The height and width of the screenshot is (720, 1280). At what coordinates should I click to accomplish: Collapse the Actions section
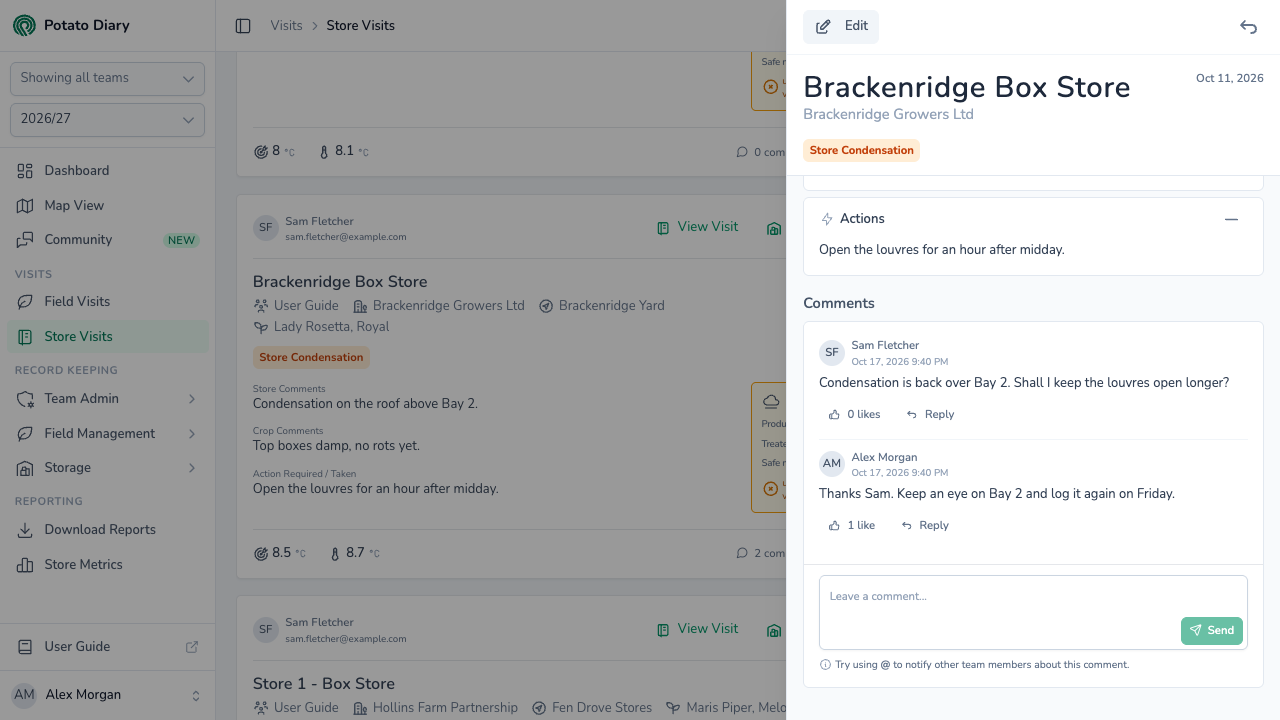pos(1231,219)
